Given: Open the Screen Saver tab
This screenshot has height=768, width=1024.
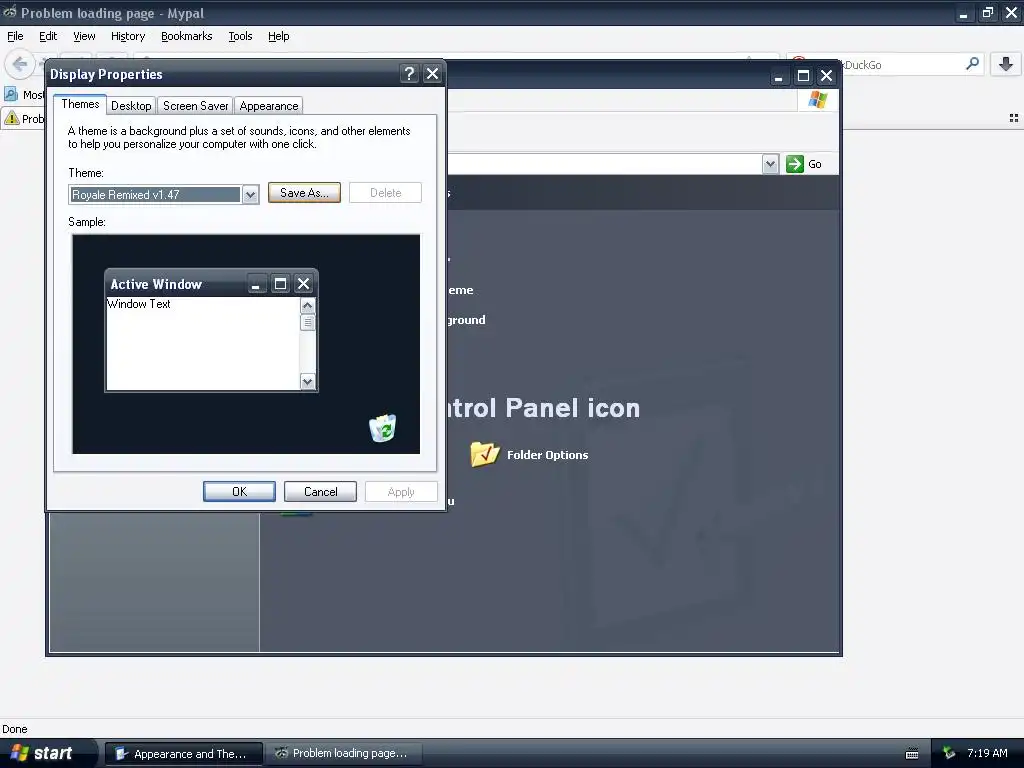Looking at the screenshot, I should pos(195,106).
